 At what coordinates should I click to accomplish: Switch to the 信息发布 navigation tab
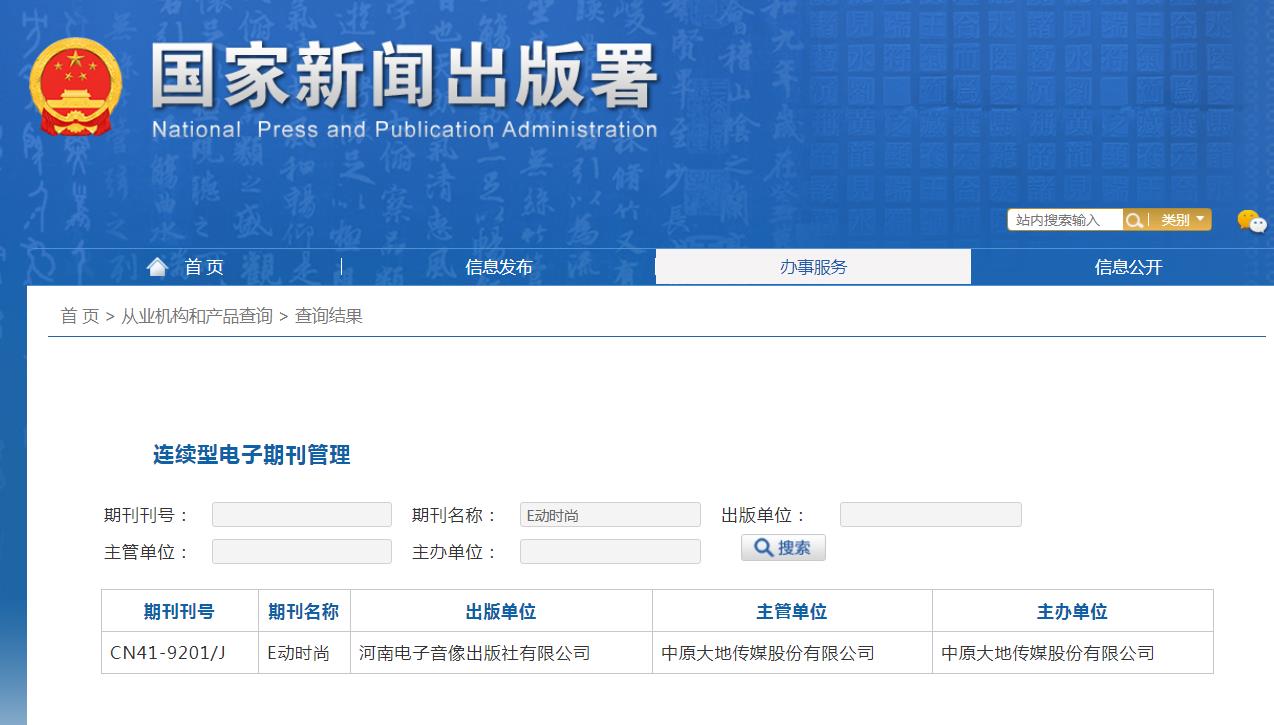point(497,266)
